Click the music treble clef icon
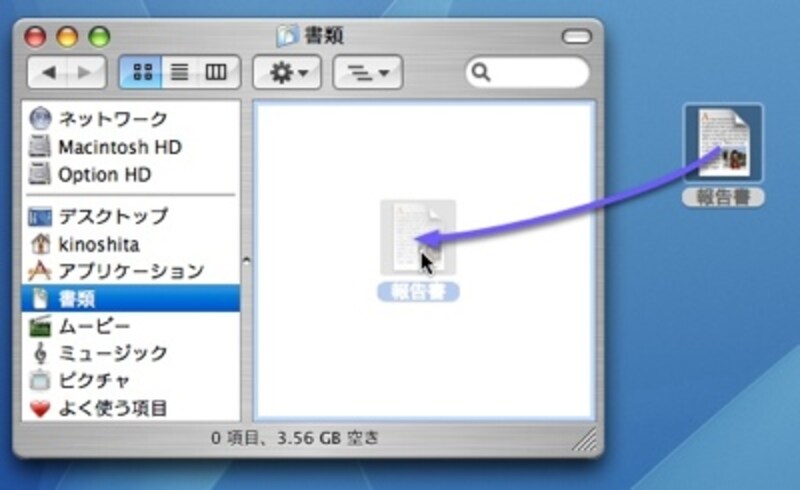The image size is (800, 490). coord(40,353)
